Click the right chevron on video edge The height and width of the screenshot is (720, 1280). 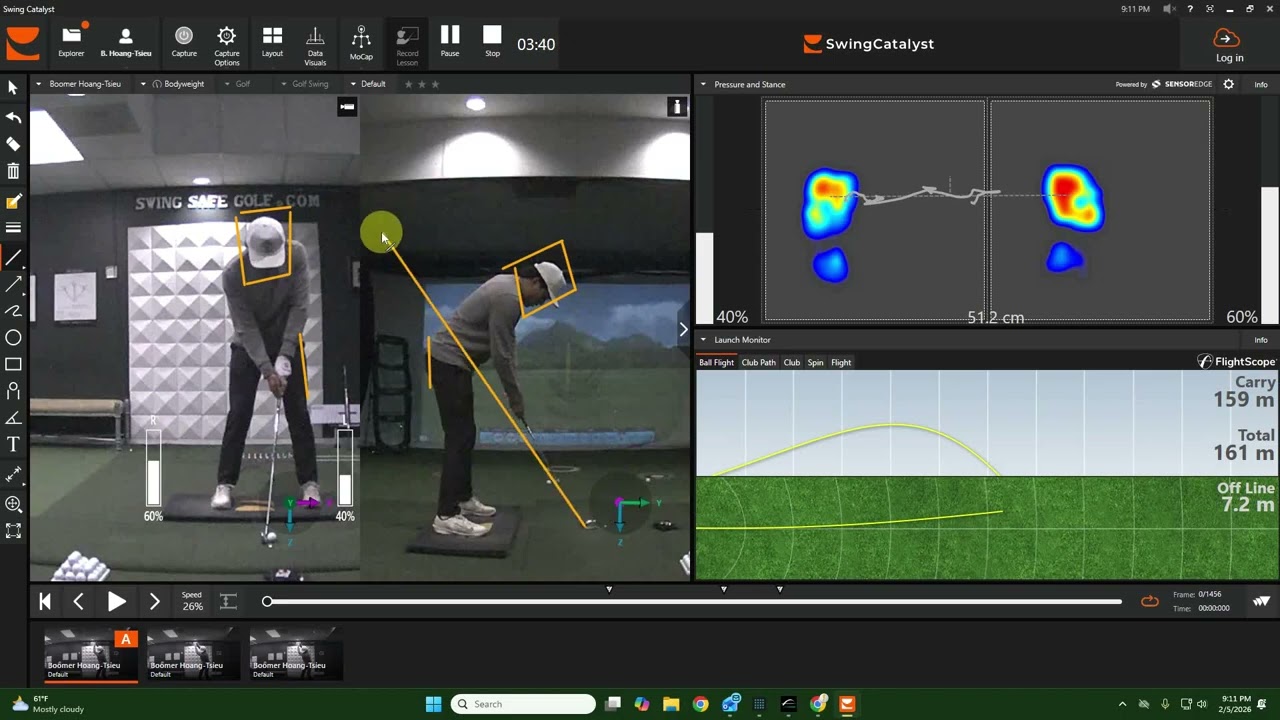pyautogui.click(x=683, y=329)
